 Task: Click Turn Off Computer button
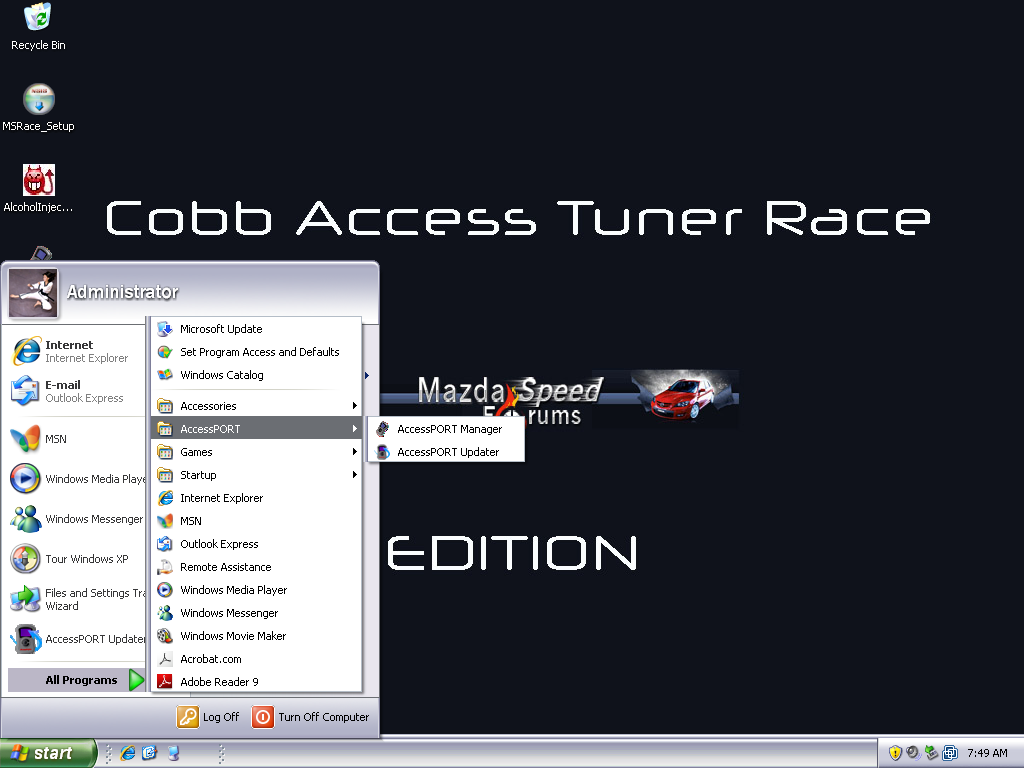(310, 717)
